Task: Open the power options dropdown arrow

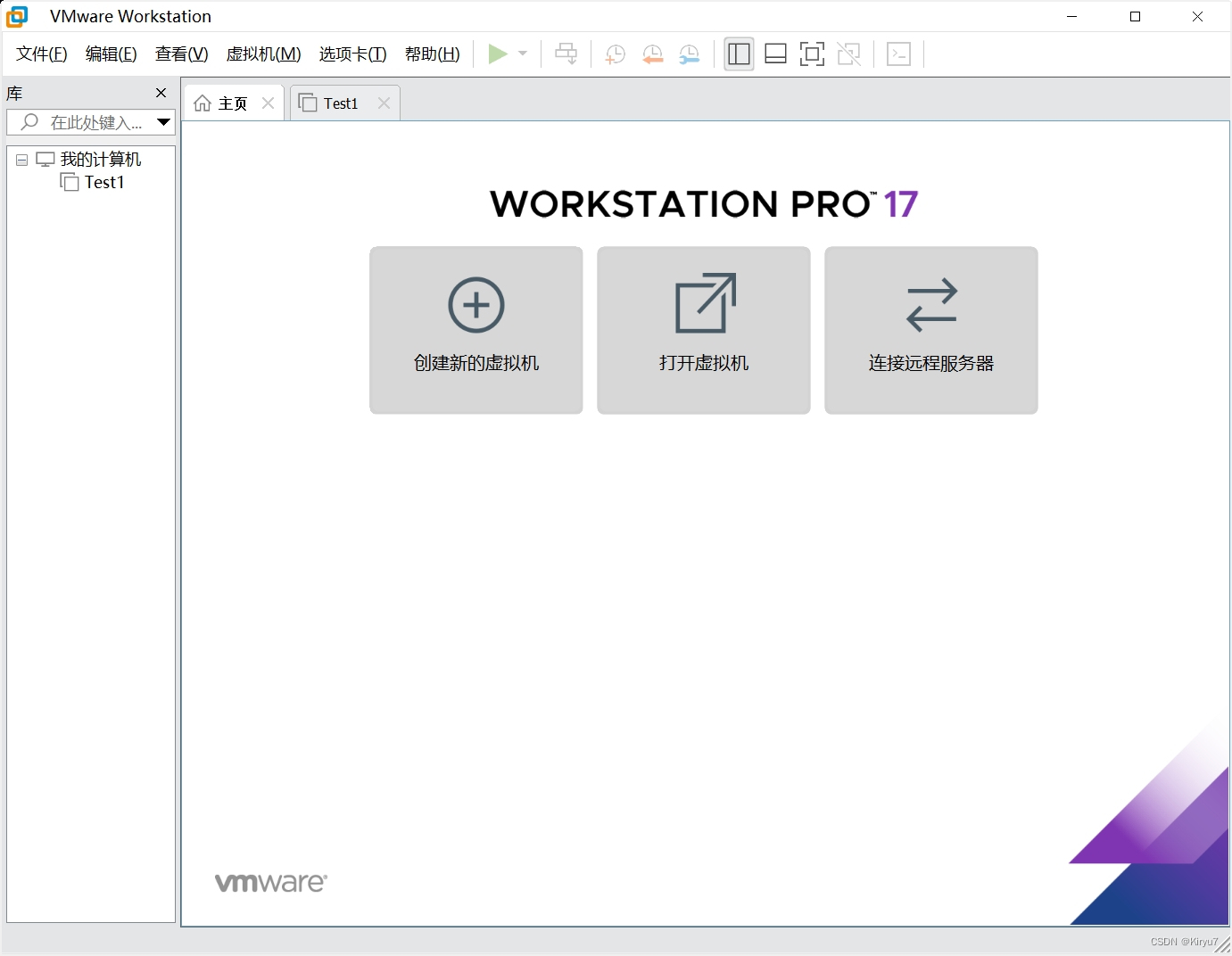Action: 523,54
